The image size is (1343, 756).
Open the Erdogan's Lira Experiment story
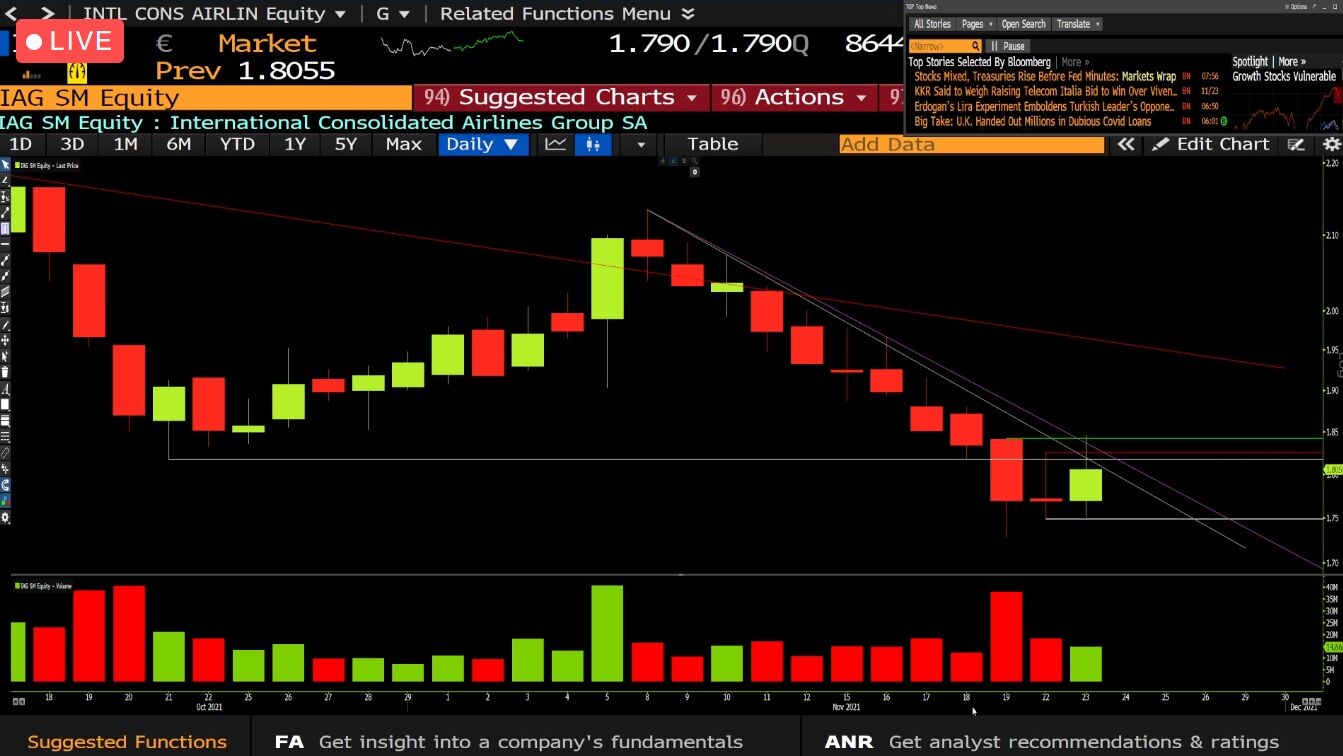(x=1044, y=106)
